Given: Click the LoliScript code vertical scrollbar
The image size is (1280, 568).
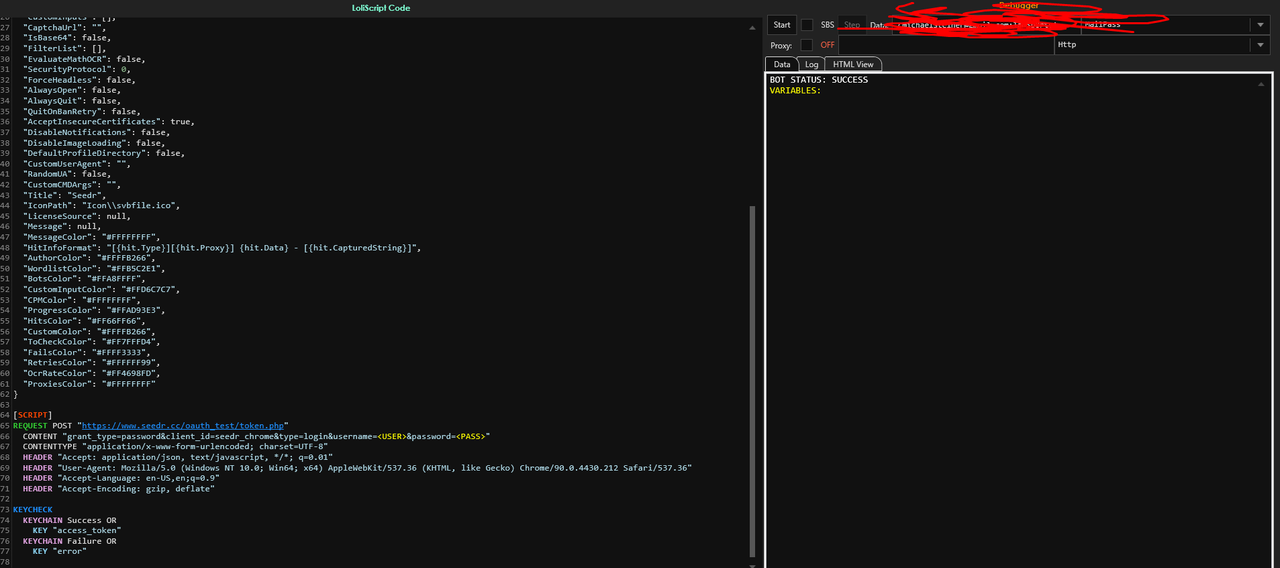Looking at the screenshot, I should (752, 380).
